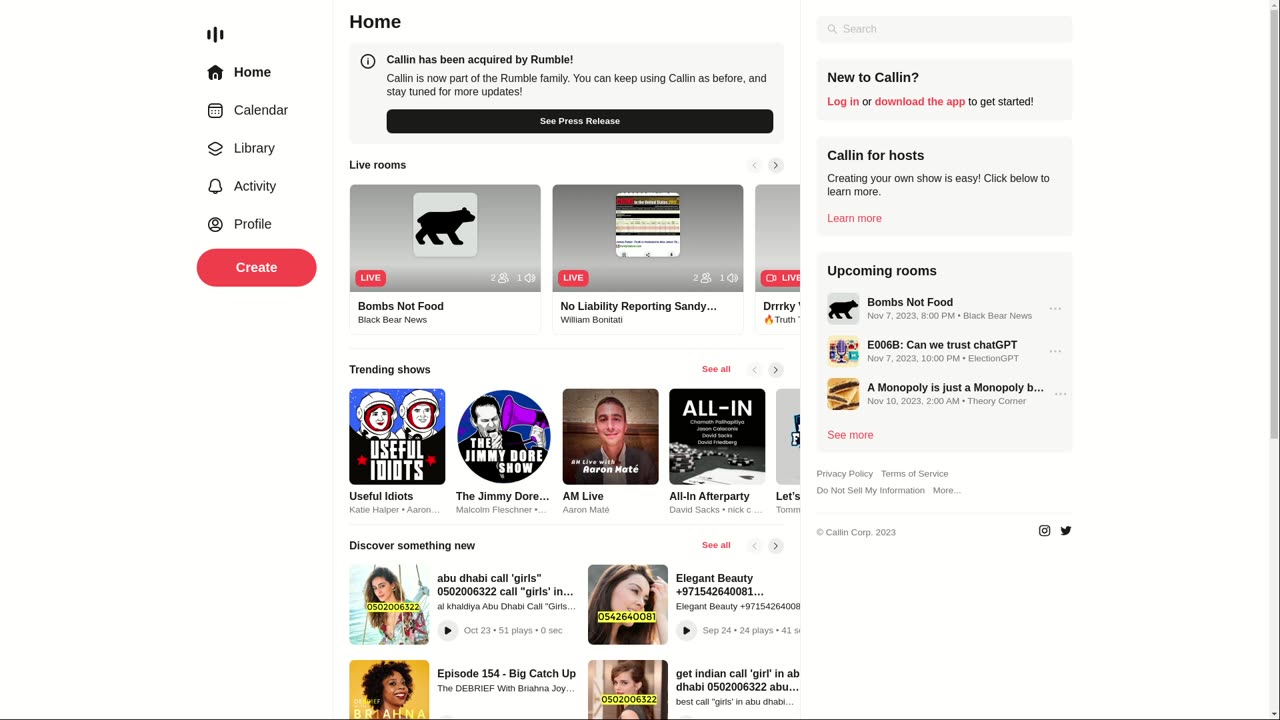1280x720 pixels.
Task: Click the See Press Release button
Action: [x=580, y=121]
